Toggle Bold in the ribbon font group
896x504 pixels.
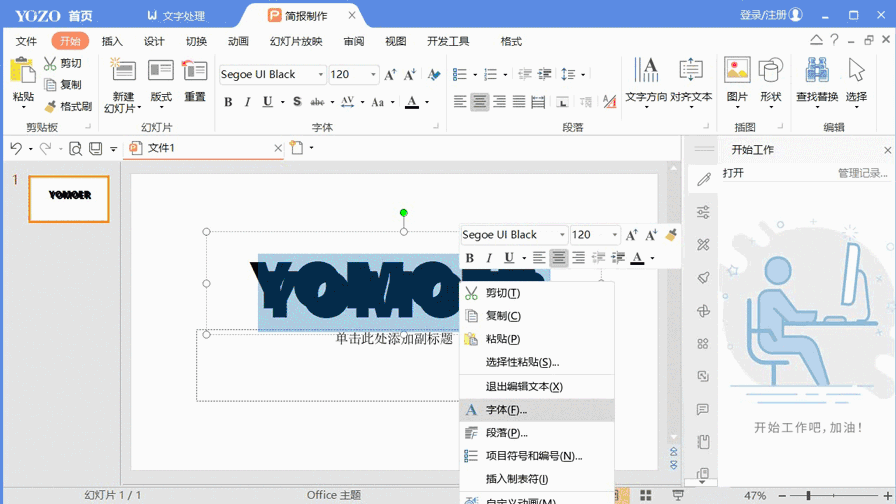pos(228,102)
